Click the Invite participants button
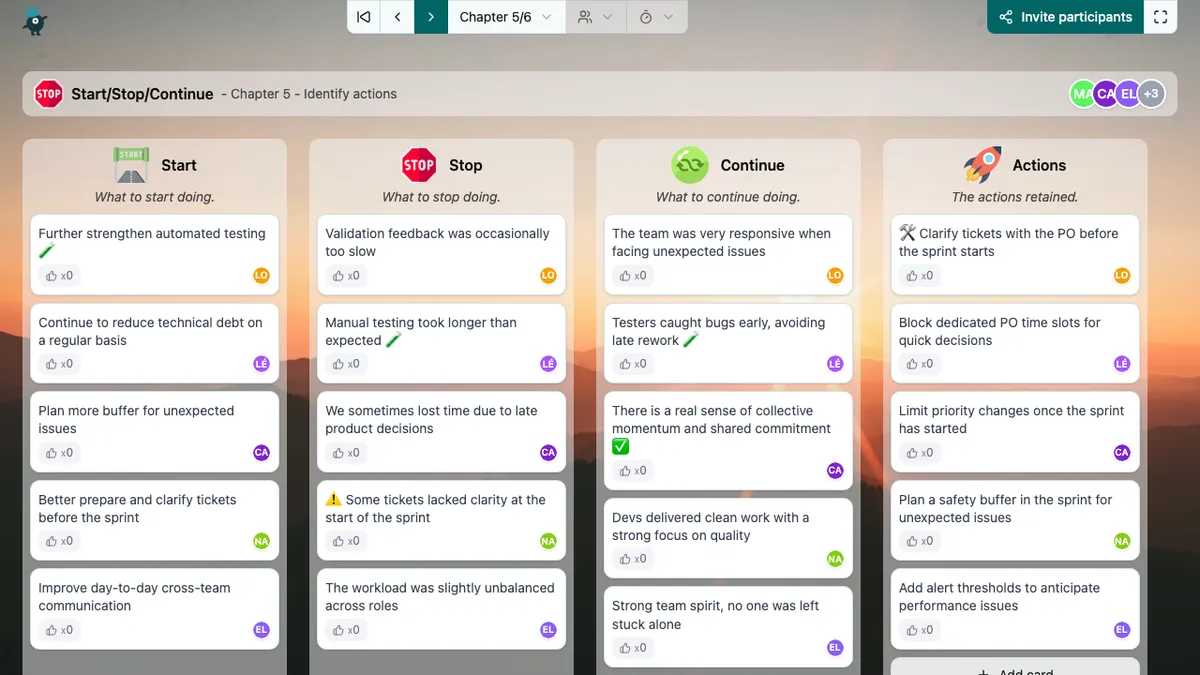 1065,17
